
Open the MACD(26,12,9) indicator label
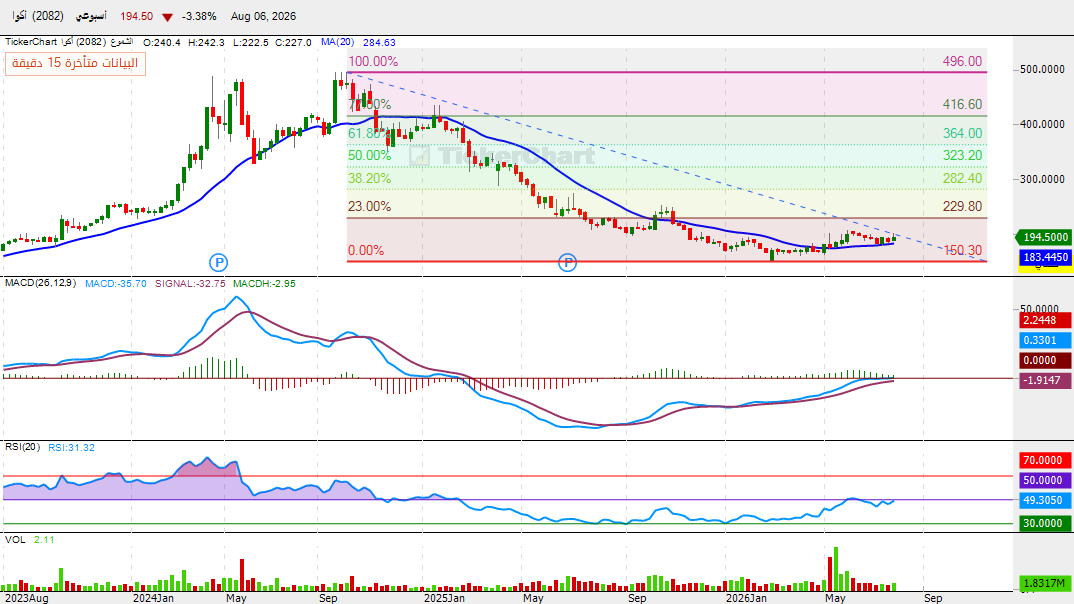[40, 283]
